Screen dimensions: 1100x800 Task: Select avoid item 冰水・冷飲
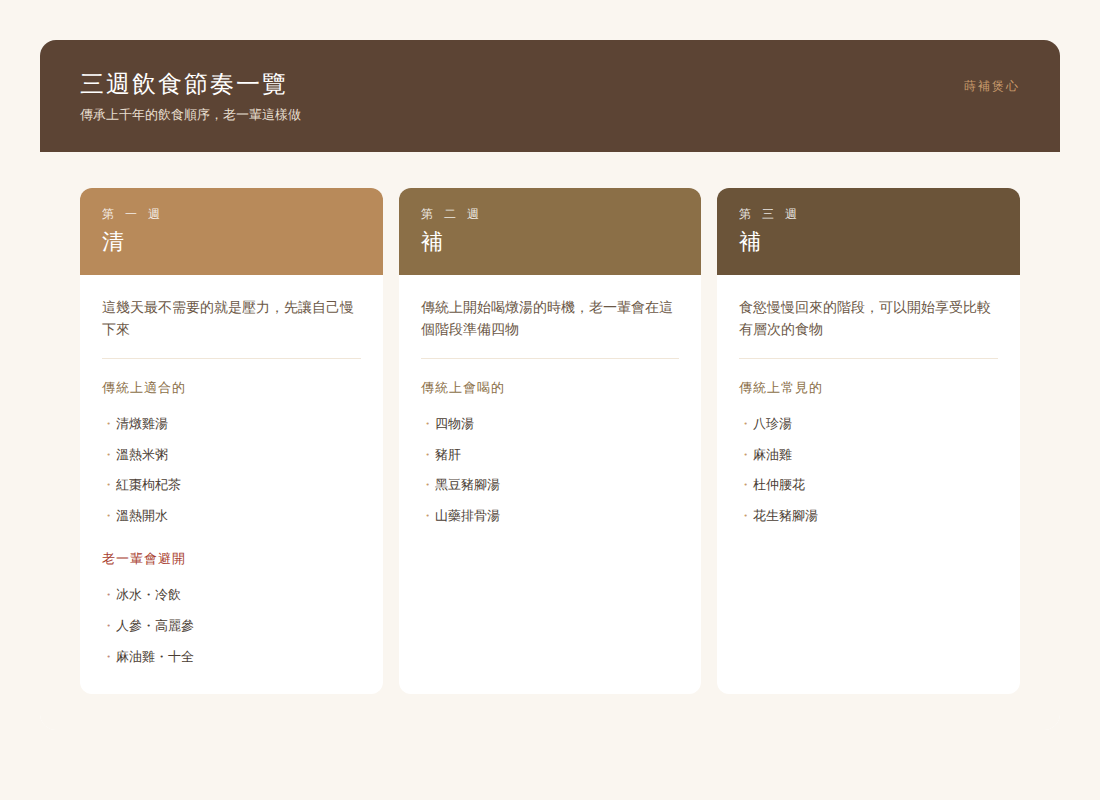click(148, 595)
